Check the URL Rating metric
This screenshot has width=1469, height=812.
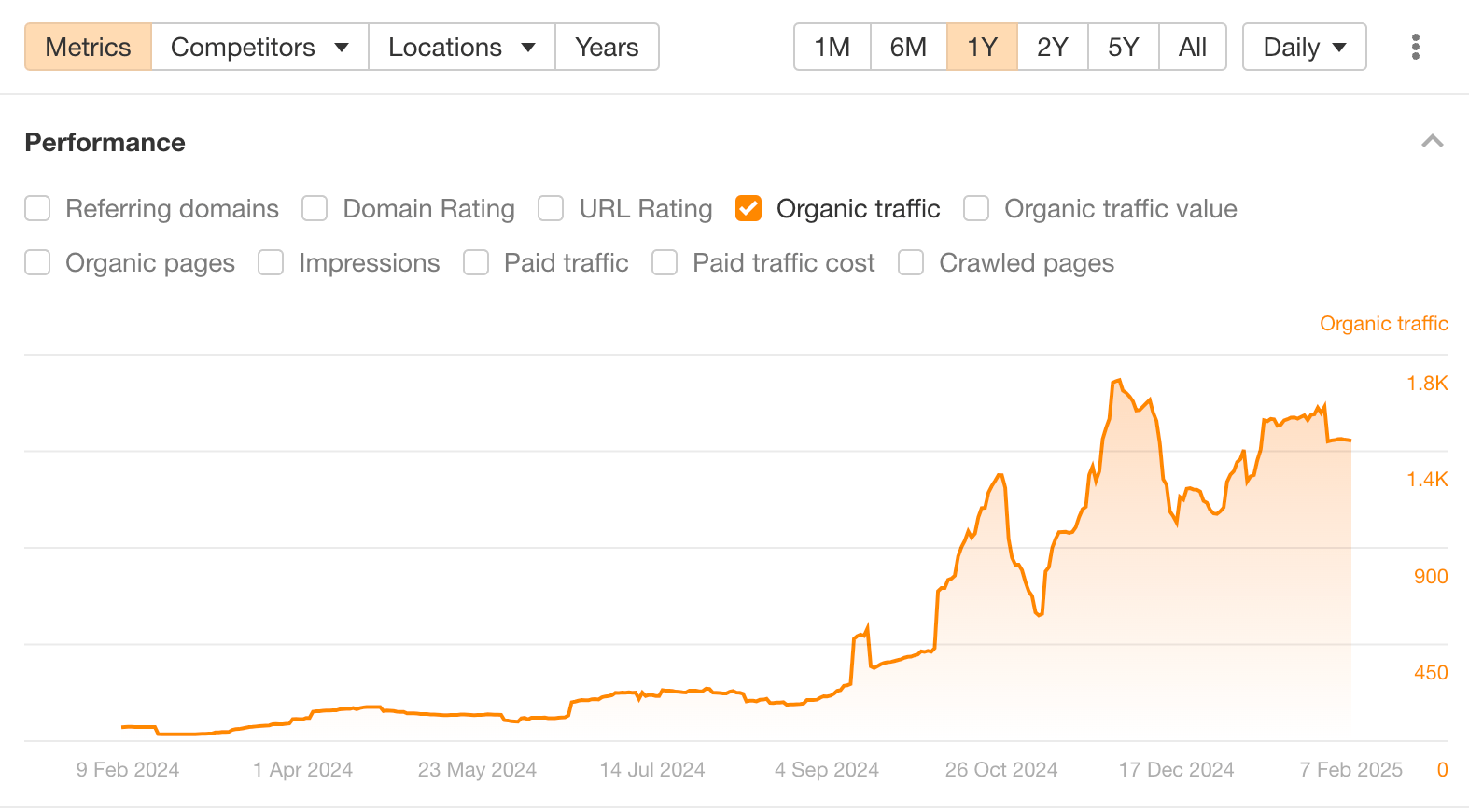(x=551, y=208)
